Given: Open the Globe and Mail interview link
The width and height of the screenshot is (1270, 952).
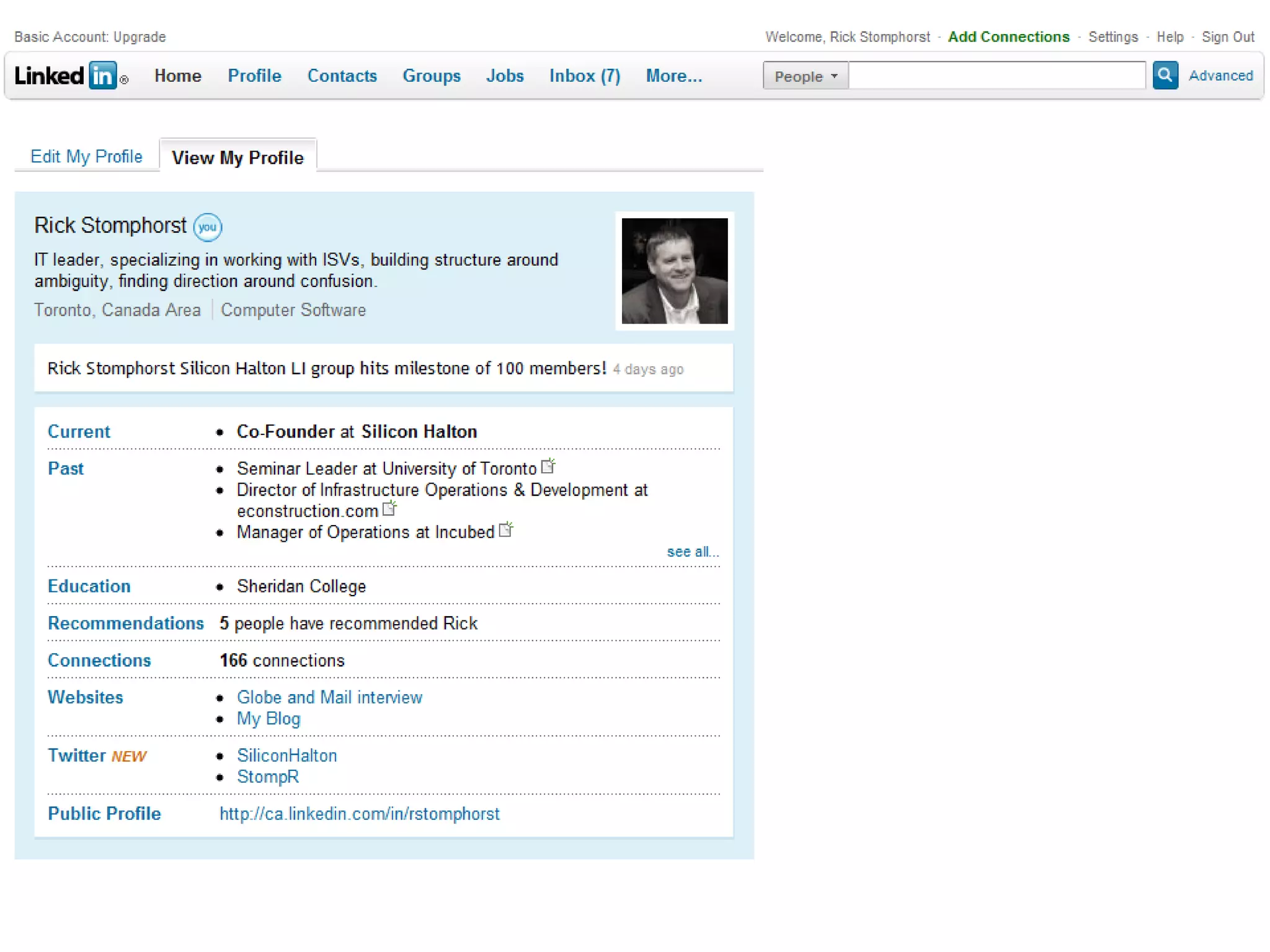Looking at the screenshot, I should 329,697.
